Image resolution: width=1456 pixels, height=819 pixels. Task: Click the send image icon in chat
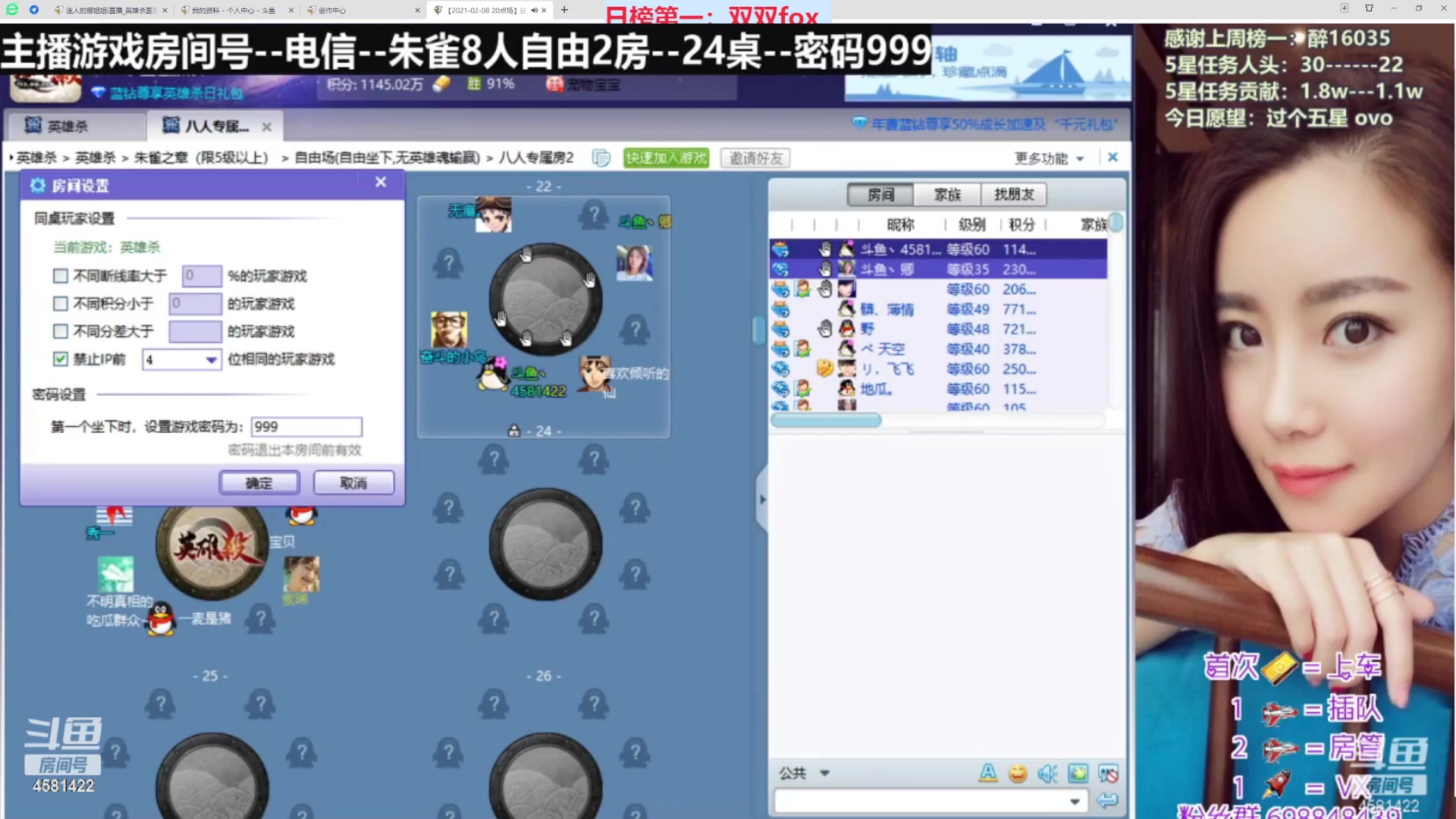click(1078, 774)
